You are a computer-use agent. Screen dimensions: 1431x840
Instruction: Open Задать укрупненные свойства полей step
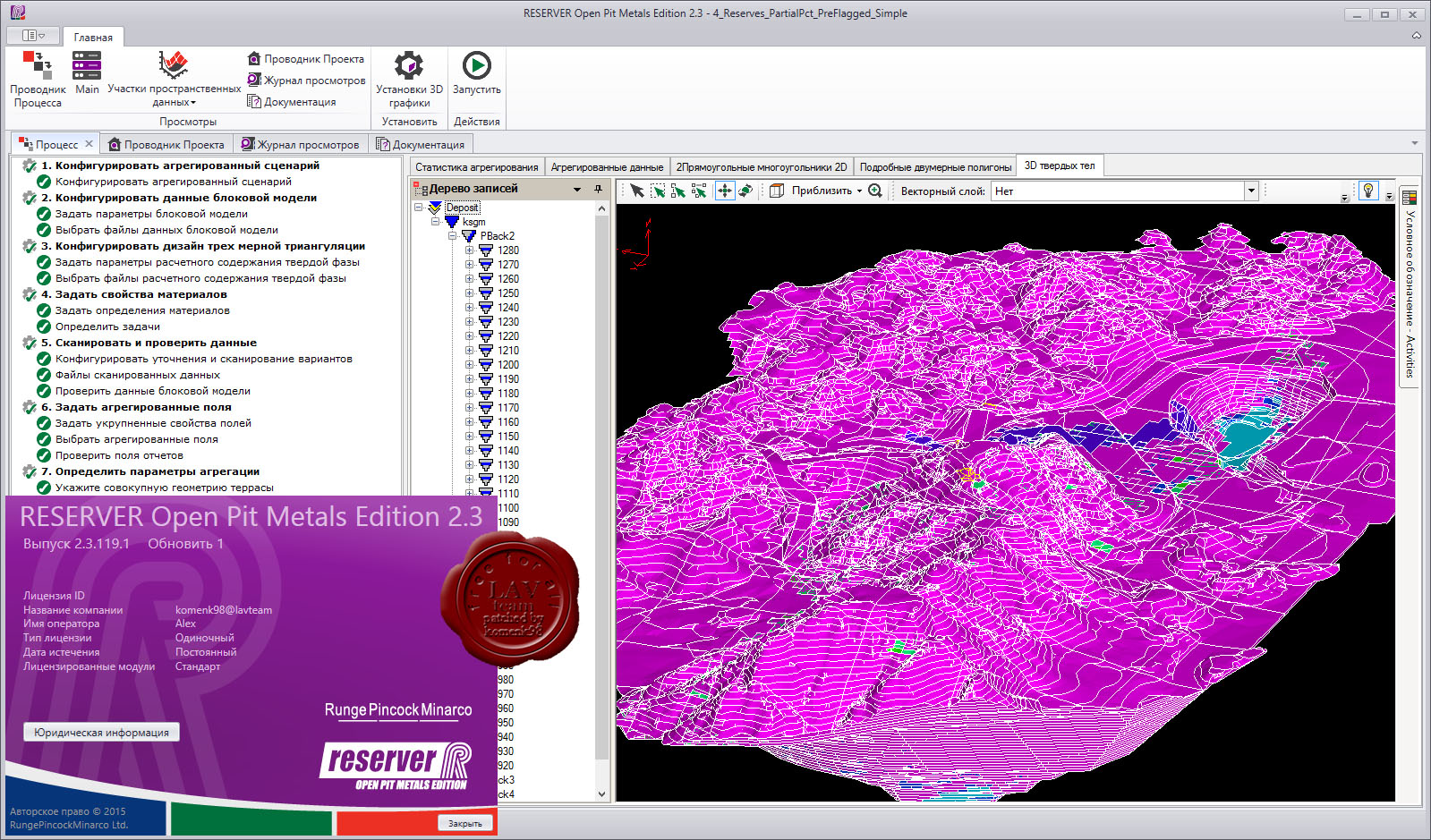(x=153, y=423)
